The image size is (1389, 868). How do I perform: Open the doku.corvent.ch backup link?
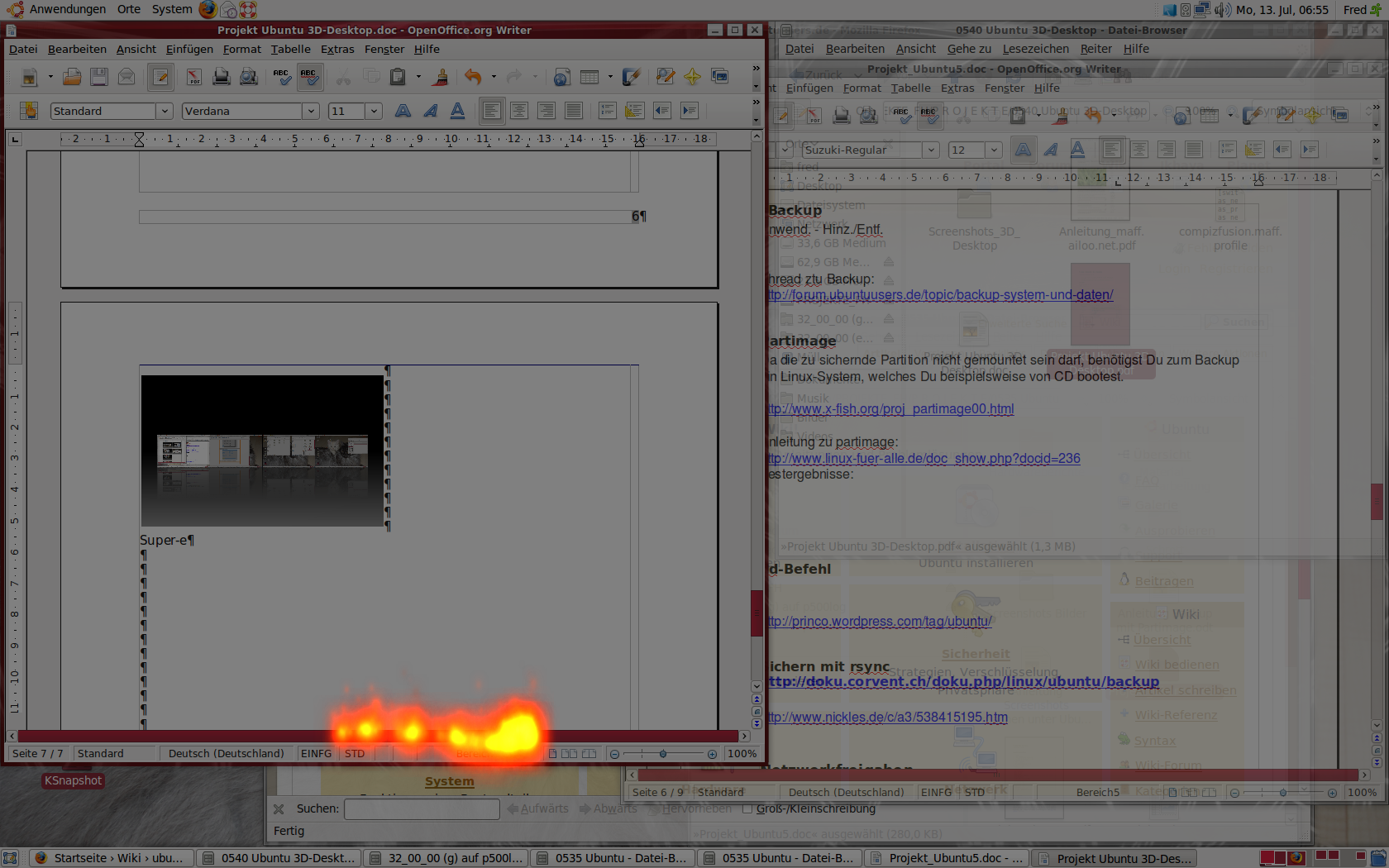963,682
